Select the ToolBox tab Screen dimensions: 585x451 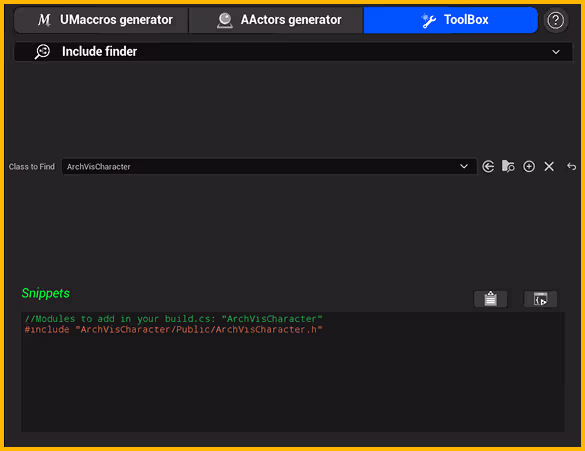coord(450,20)
